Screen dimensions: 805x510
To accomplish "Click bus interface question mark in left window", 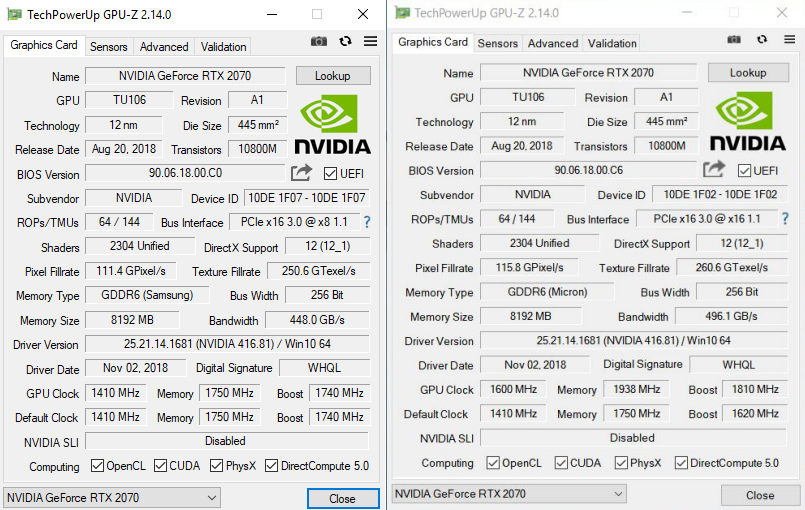I will [x=367, y=222].
